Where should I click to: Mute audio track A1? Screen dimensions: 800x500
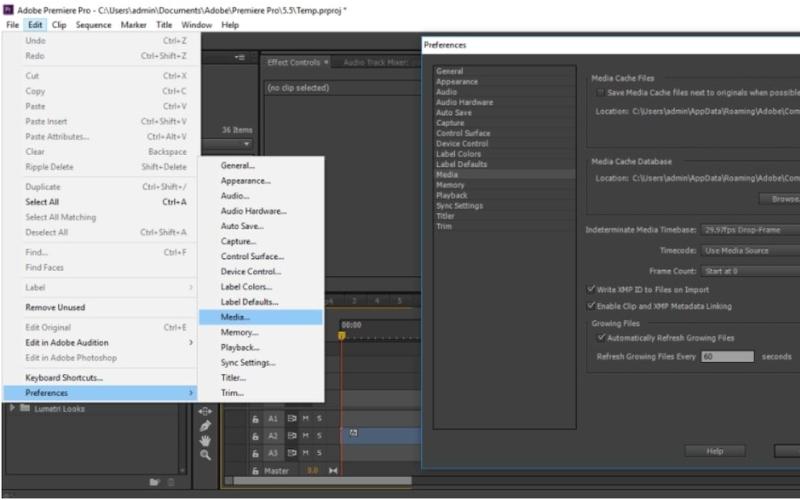point(306,419)
